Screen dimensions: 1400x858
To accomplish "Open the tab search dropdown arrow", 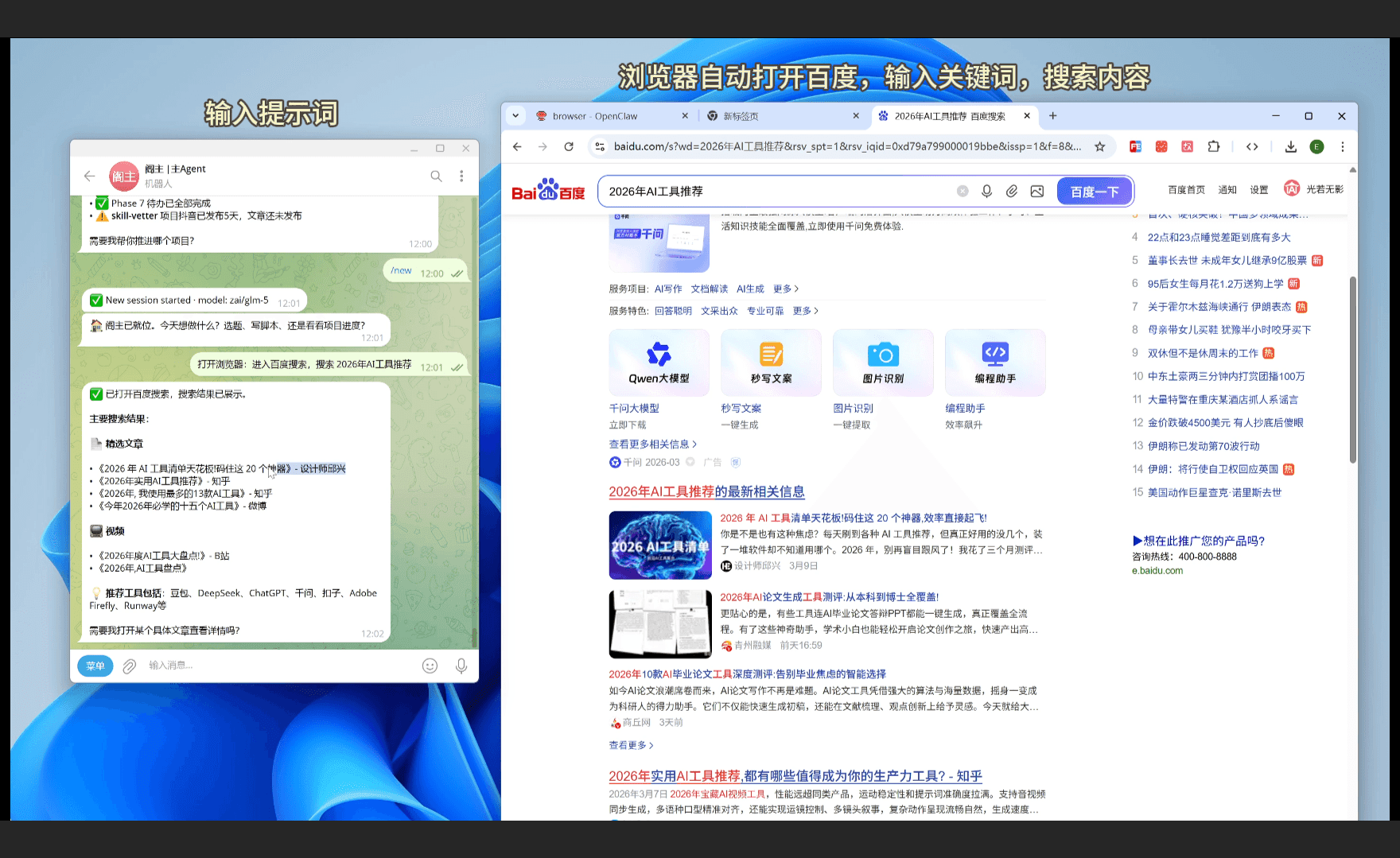I will pos(515,115).
